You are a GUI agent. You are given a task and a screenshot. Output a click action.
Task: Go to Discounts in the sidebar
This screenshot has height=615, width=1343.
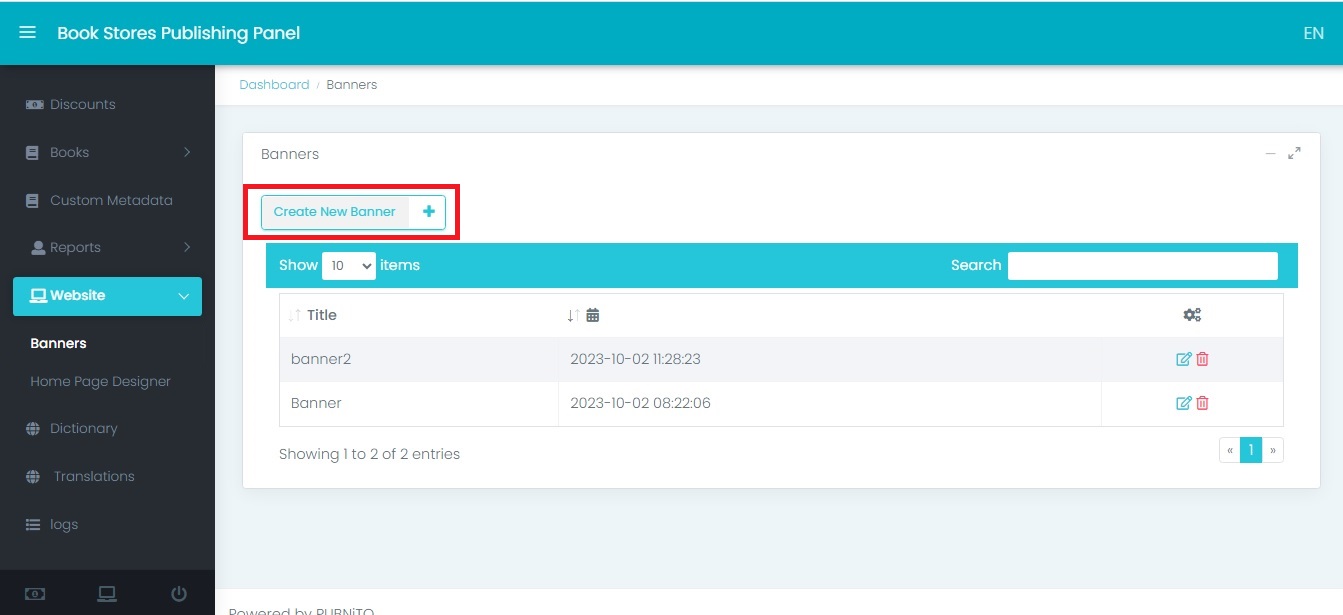(82, 104)
